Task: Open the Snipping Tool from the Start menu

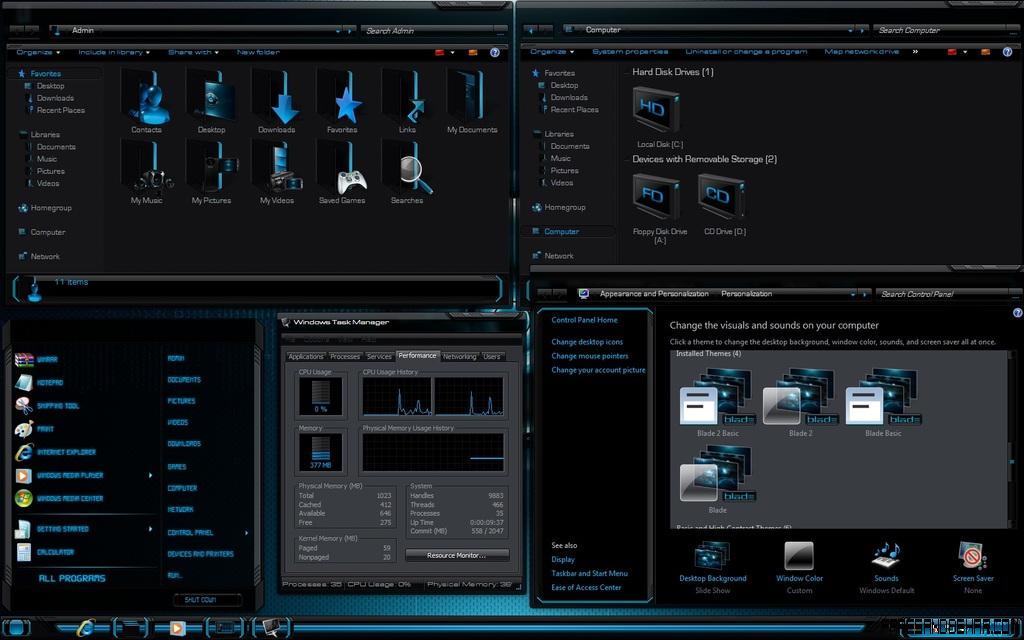Action: point(24,405)
